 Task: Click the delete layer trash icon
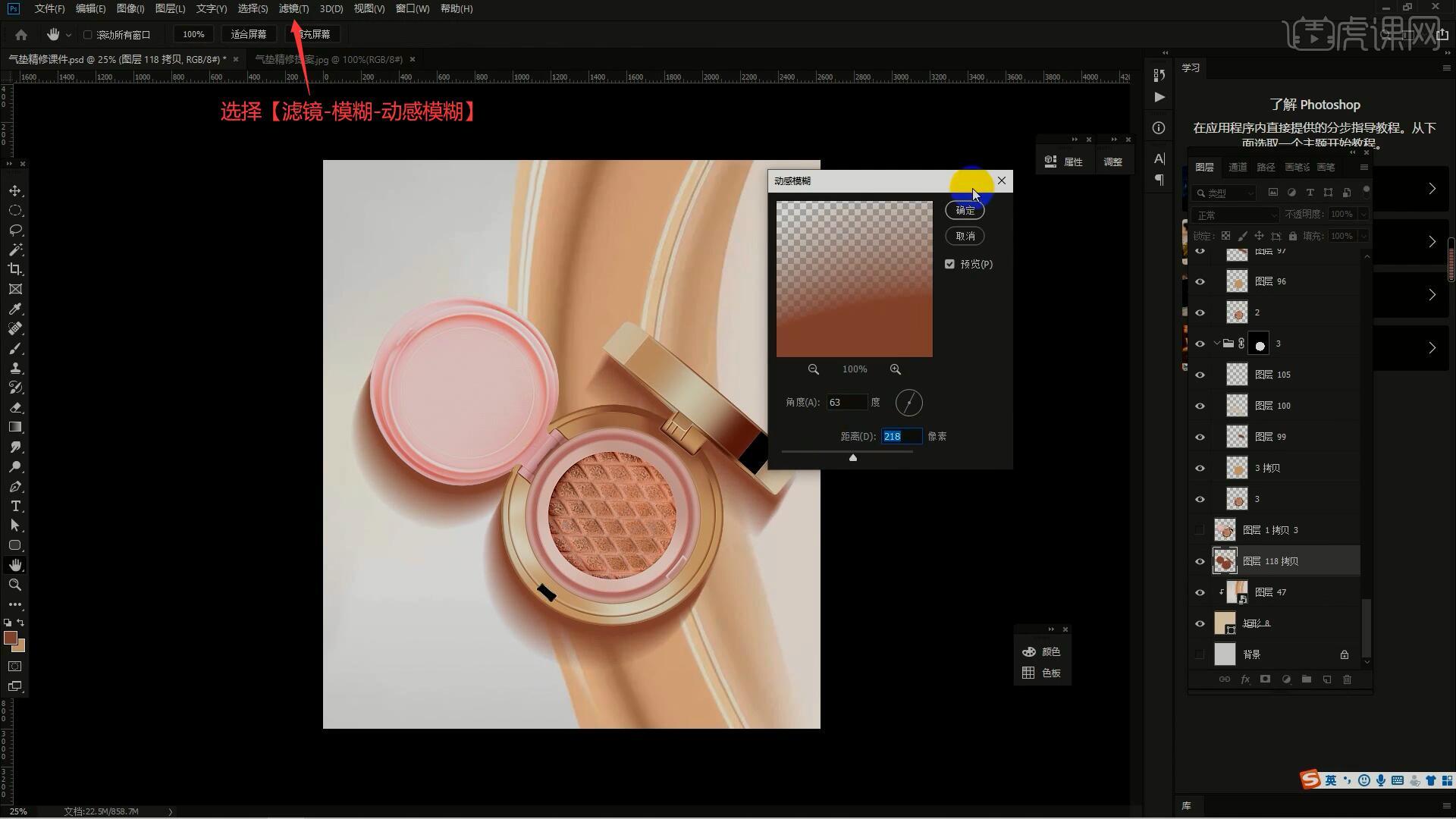[x=1347, y=679]
